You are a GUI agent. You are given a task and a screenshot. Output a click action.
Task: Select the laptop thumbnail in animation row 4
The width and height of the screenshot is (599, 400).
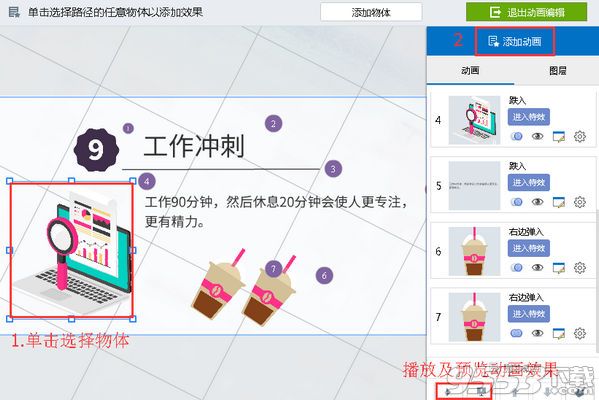(474, 120)
